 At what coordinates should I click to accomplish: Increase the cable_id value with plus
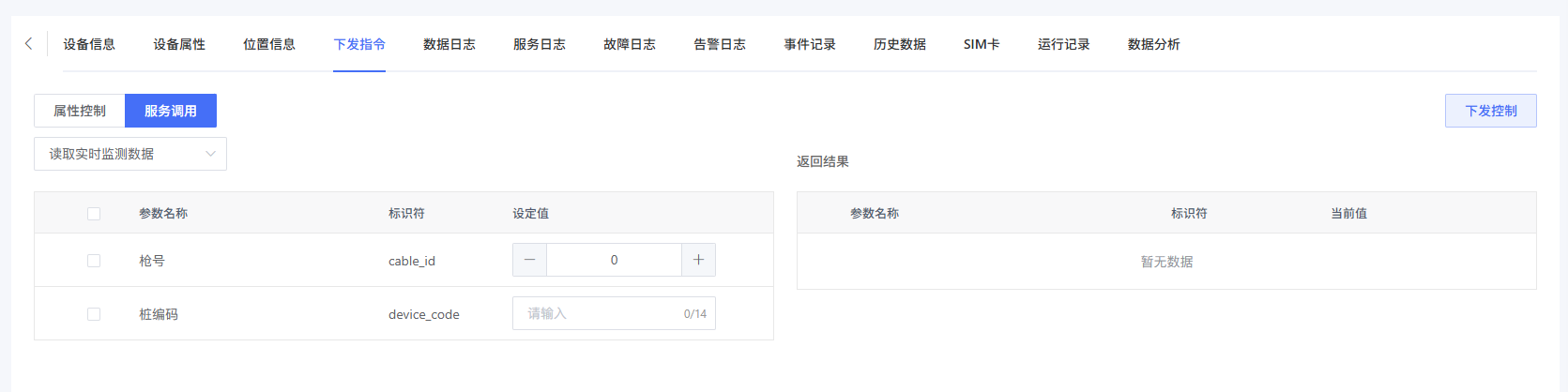(698, 260)
